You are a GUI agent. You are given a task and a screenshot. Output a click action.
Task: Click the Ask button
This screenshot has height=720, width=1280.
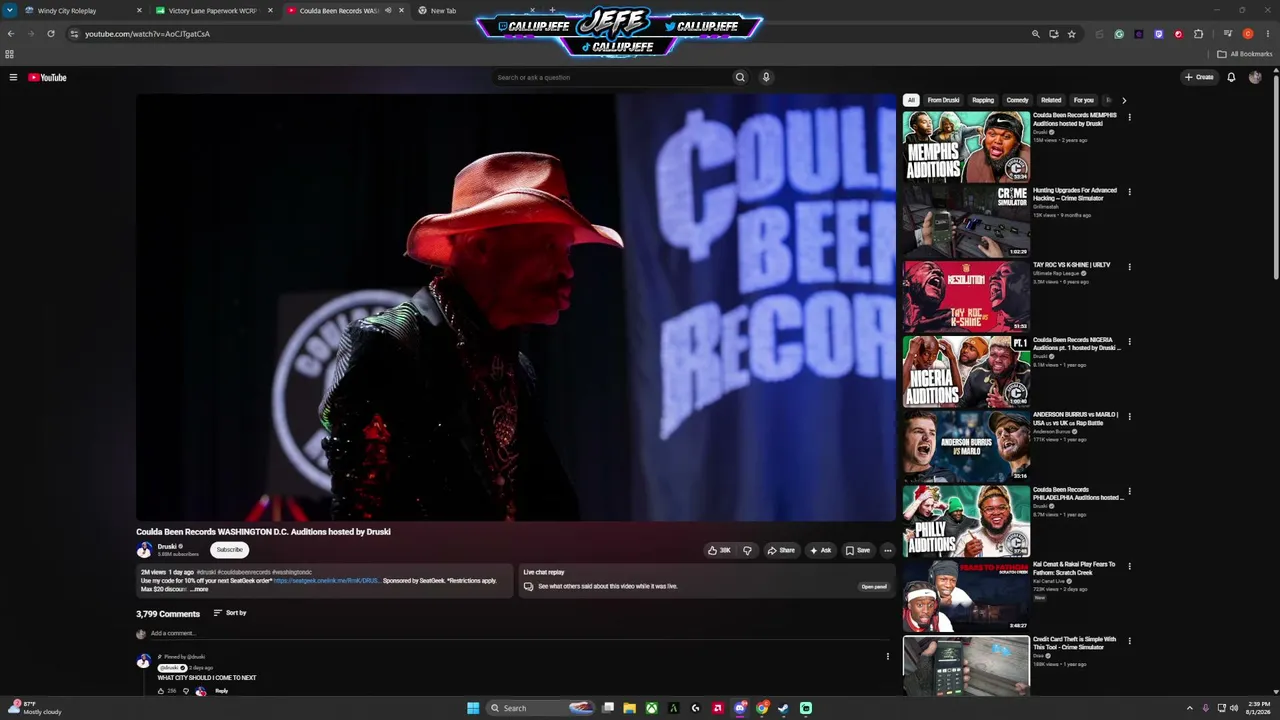(x=820, y=550)
